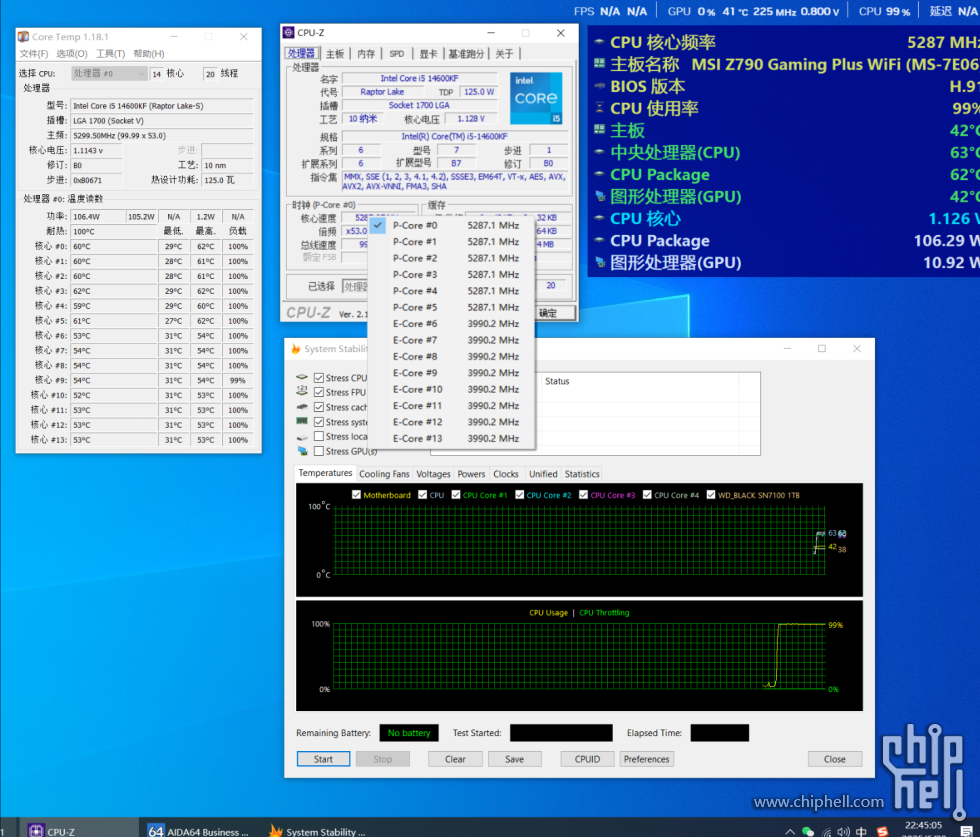
Task: Open the Core Temp CPU selection dropdown
Action: [x=109, y=74]
